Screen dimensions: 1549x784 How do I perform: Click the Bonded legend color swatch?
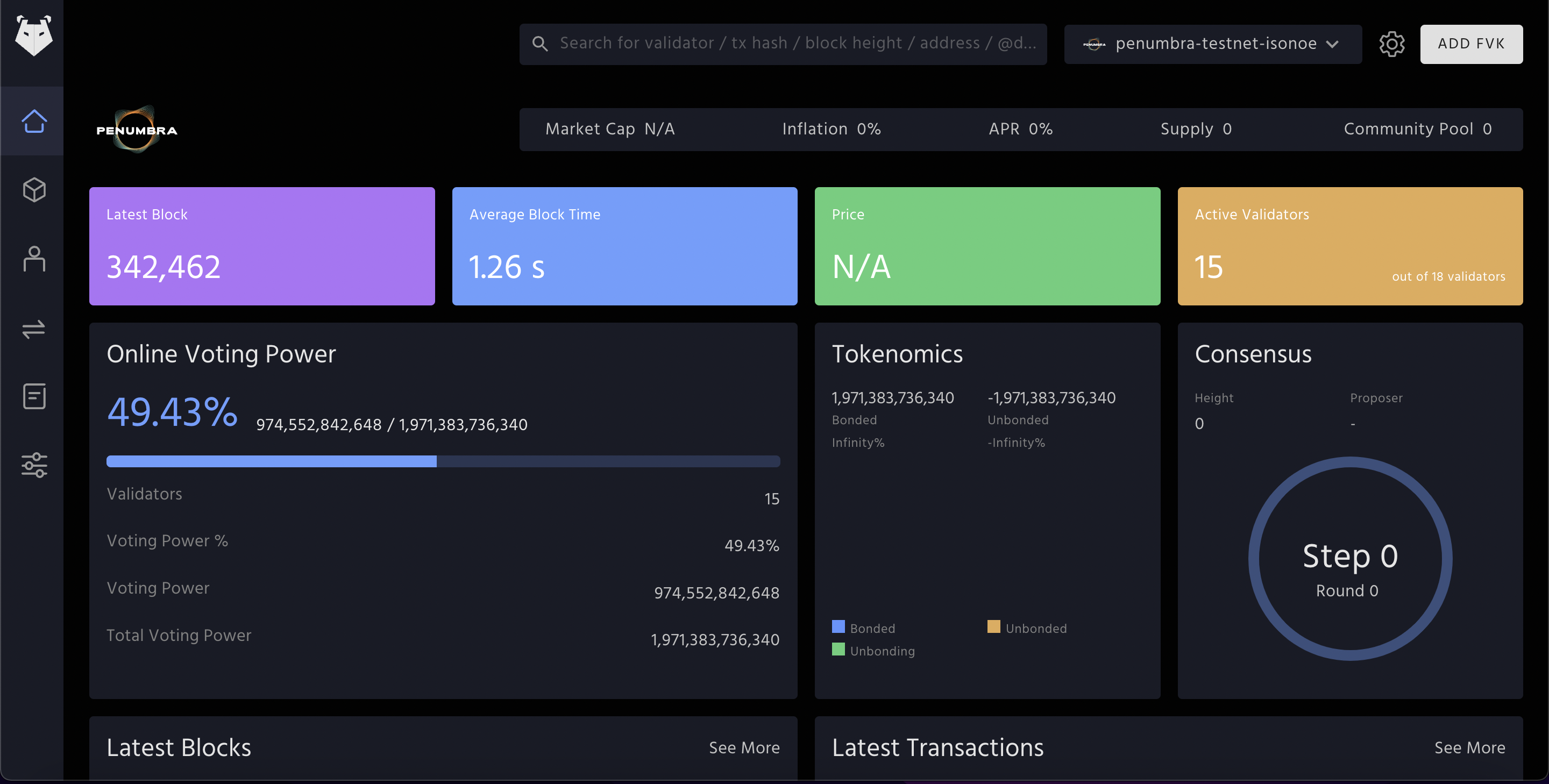(x=839, y=626)
